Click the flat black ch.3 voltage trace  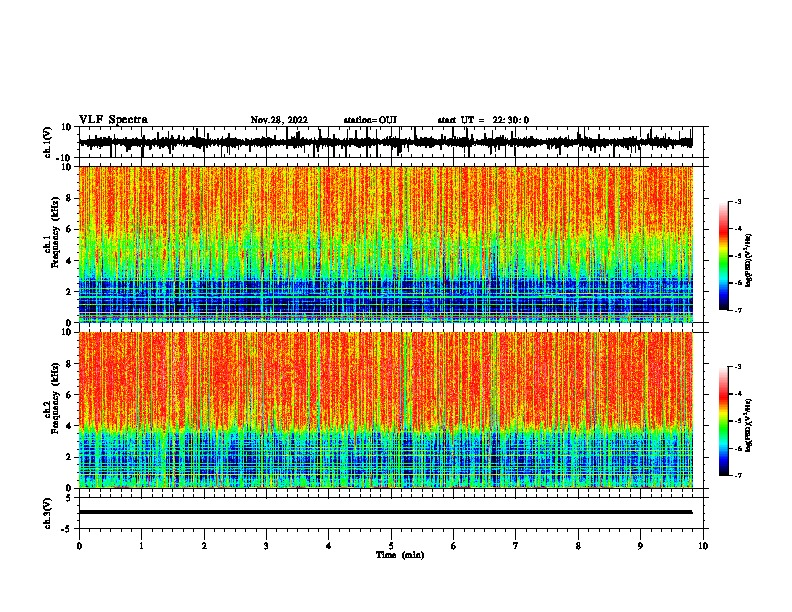click(x=385, y=512)
